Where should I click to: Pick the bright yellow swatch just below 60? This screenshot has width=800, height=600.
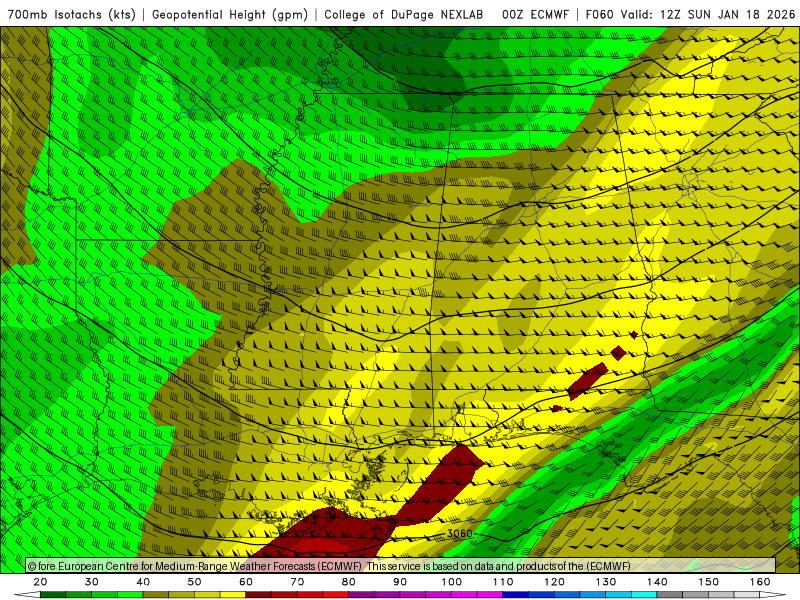233,595
